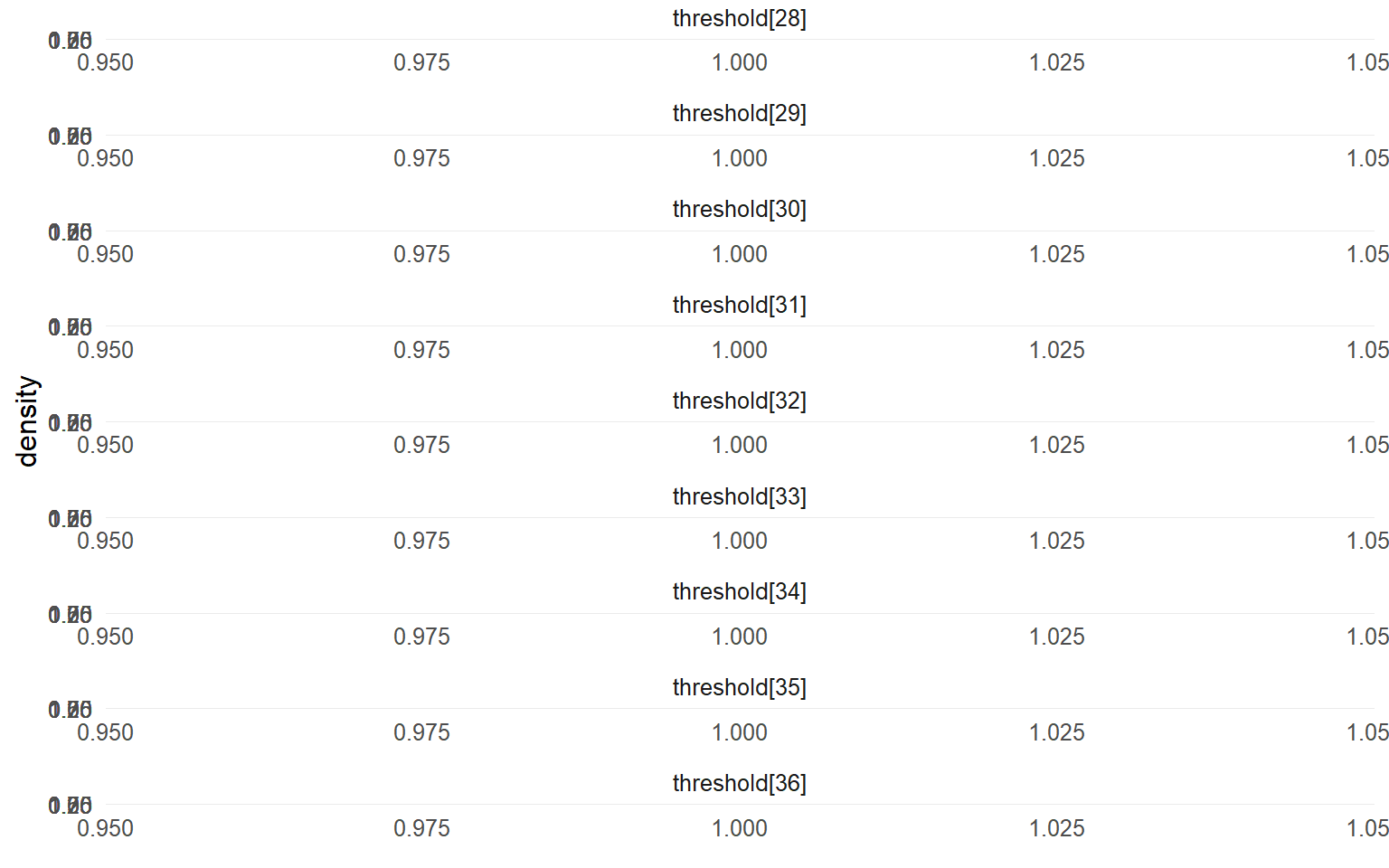
Task: Click the 1.025 tick under threshold[34]
Action: (x=1056, y=637)
